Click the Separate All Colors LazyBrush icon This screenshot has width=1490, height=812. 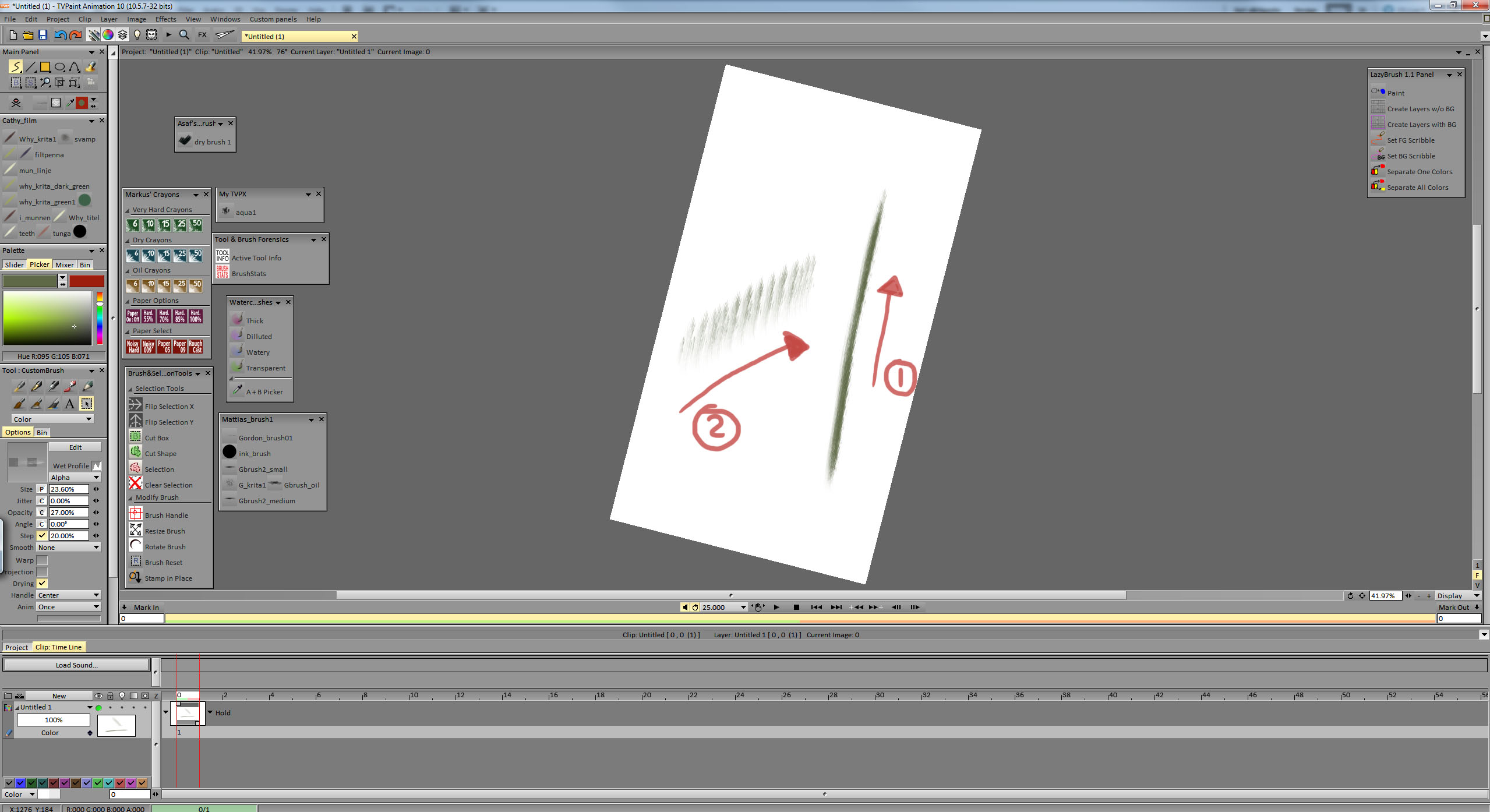pyautogui.click(x=1378, y=186)
